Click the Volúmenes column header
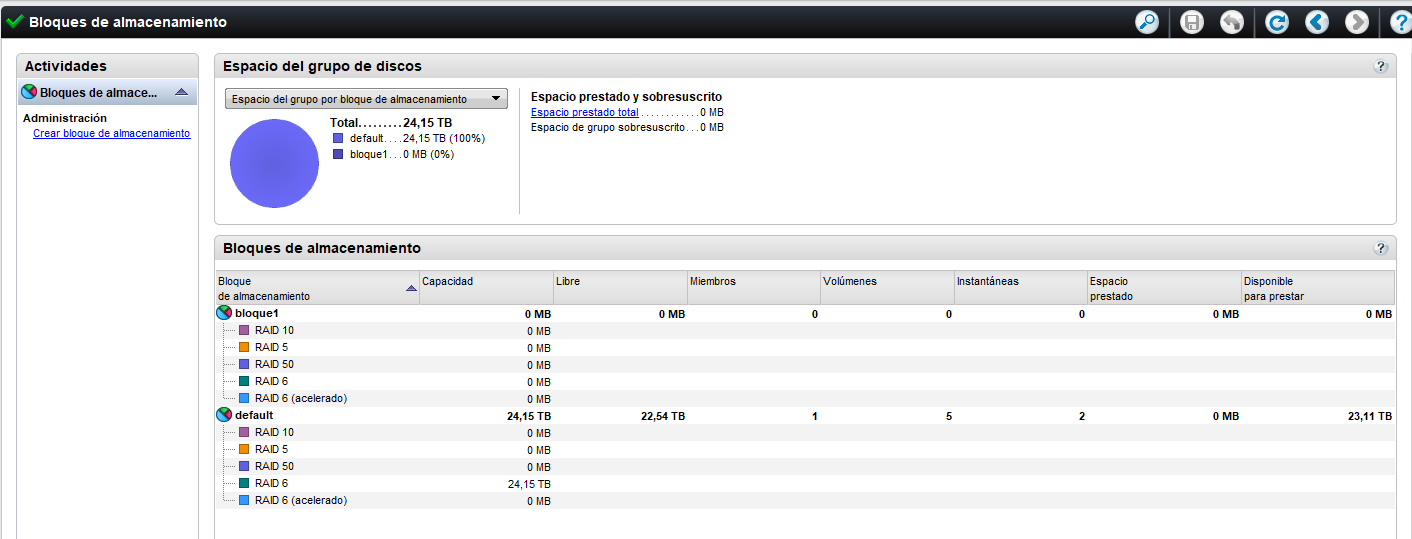This screenshot has height=539, width=1412. tap(887, 288)
